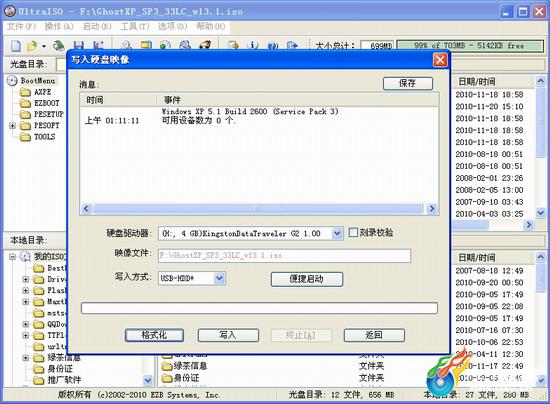Click the message list's right scroll arrow
The image size is (550, 404).
point(432,209)
